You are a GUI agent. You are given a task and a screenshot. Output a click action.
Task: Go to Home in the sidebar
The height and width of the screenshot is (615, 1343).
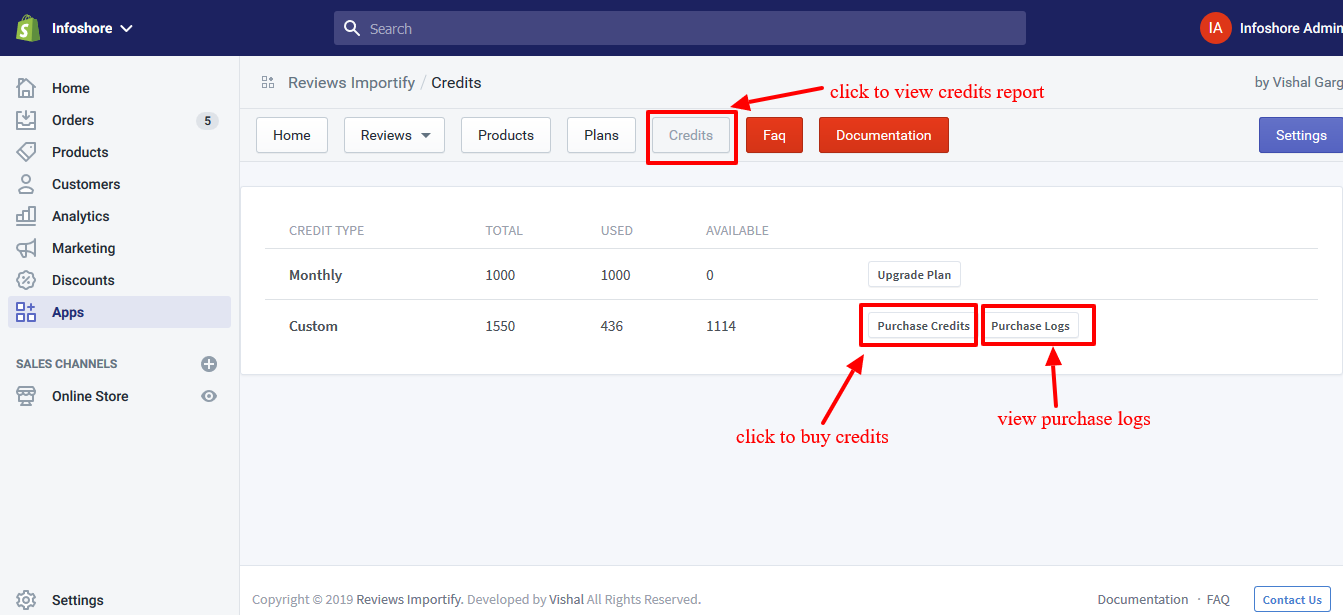pyautogui.click(x=71, y=88)
